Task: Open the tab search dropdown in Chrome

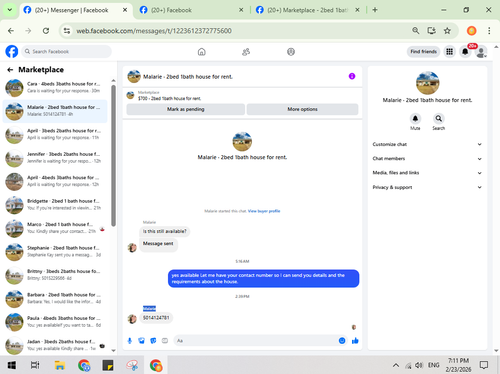Action: coord(10,10)
